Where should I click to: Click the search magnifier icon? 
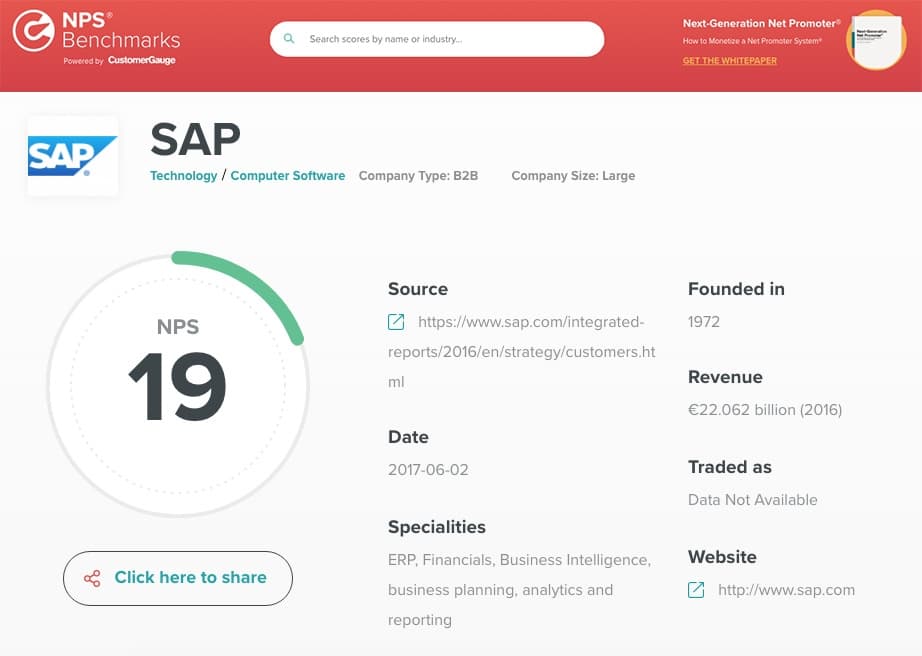(289, 38)
